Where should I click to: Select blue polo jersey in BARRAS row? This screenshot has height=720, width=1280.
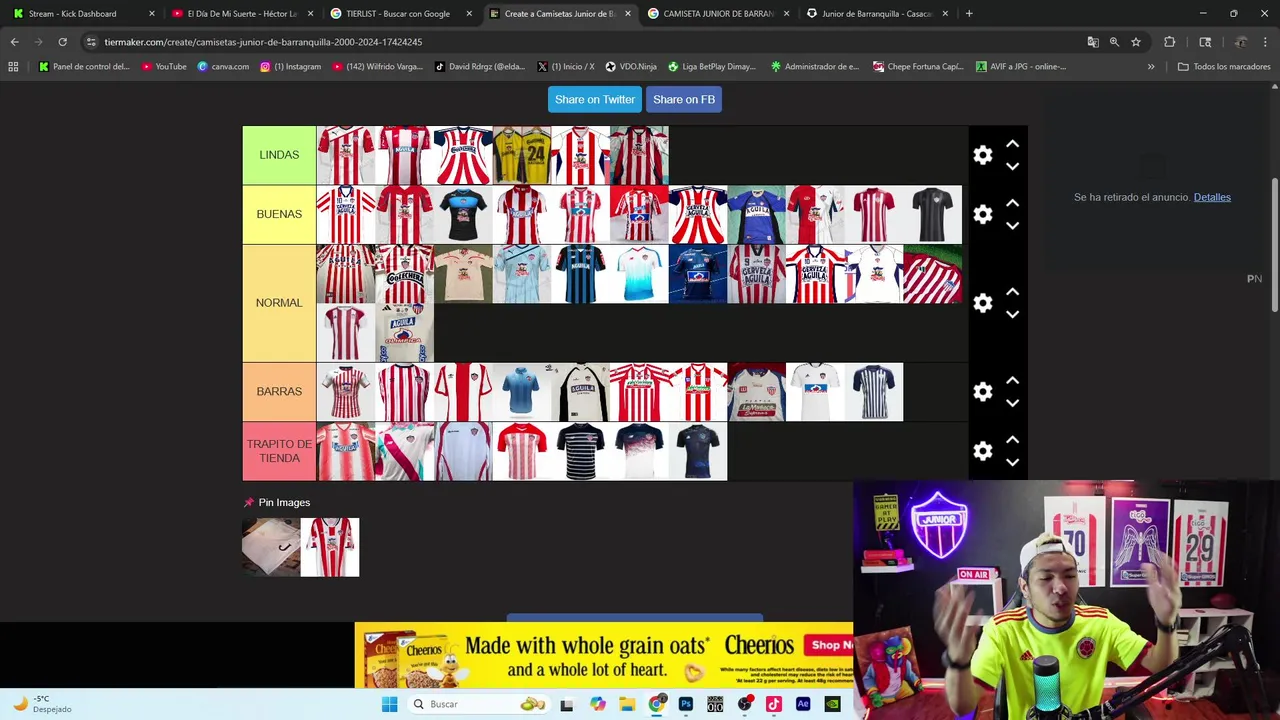pyautogui.click(x=522, y=392)
